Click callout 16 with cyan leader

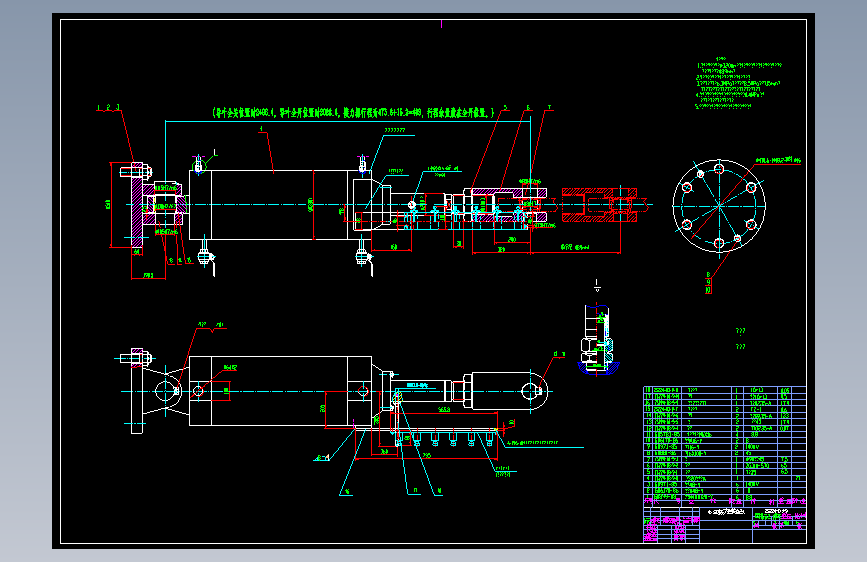pyautogui.click(x=347, y=491)
